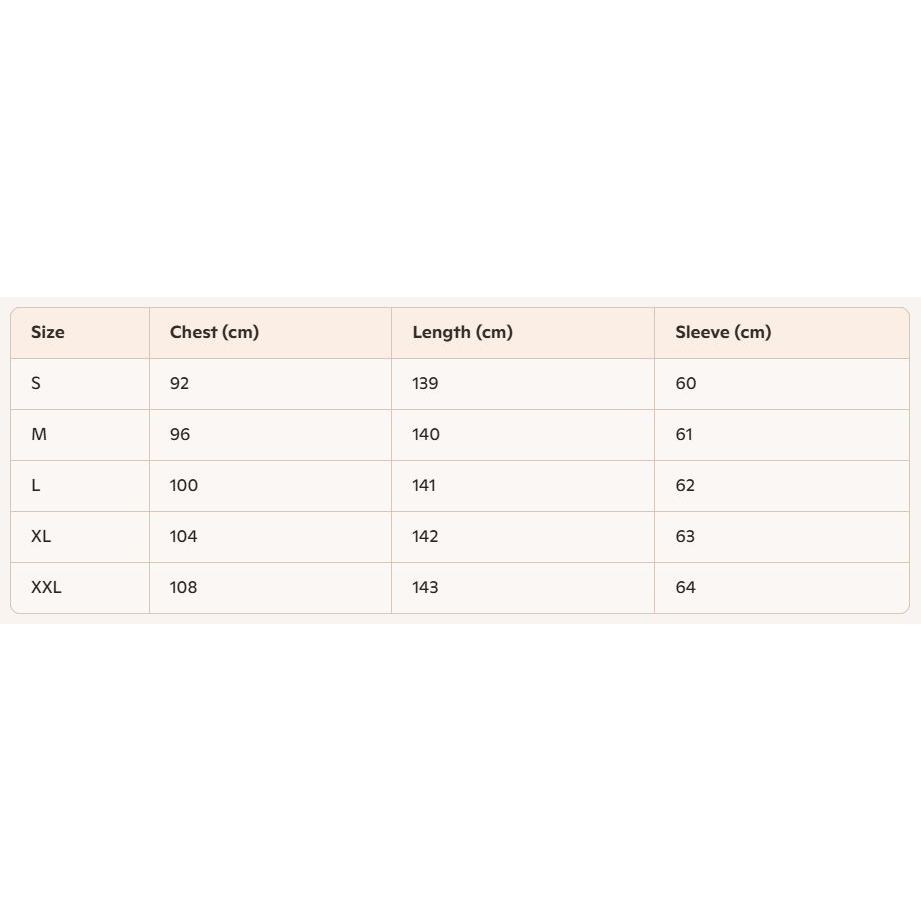Select the XXL size row label
The width and height of the screenshot is (921, 921).
pyautogui.click(x=46, y=587)
